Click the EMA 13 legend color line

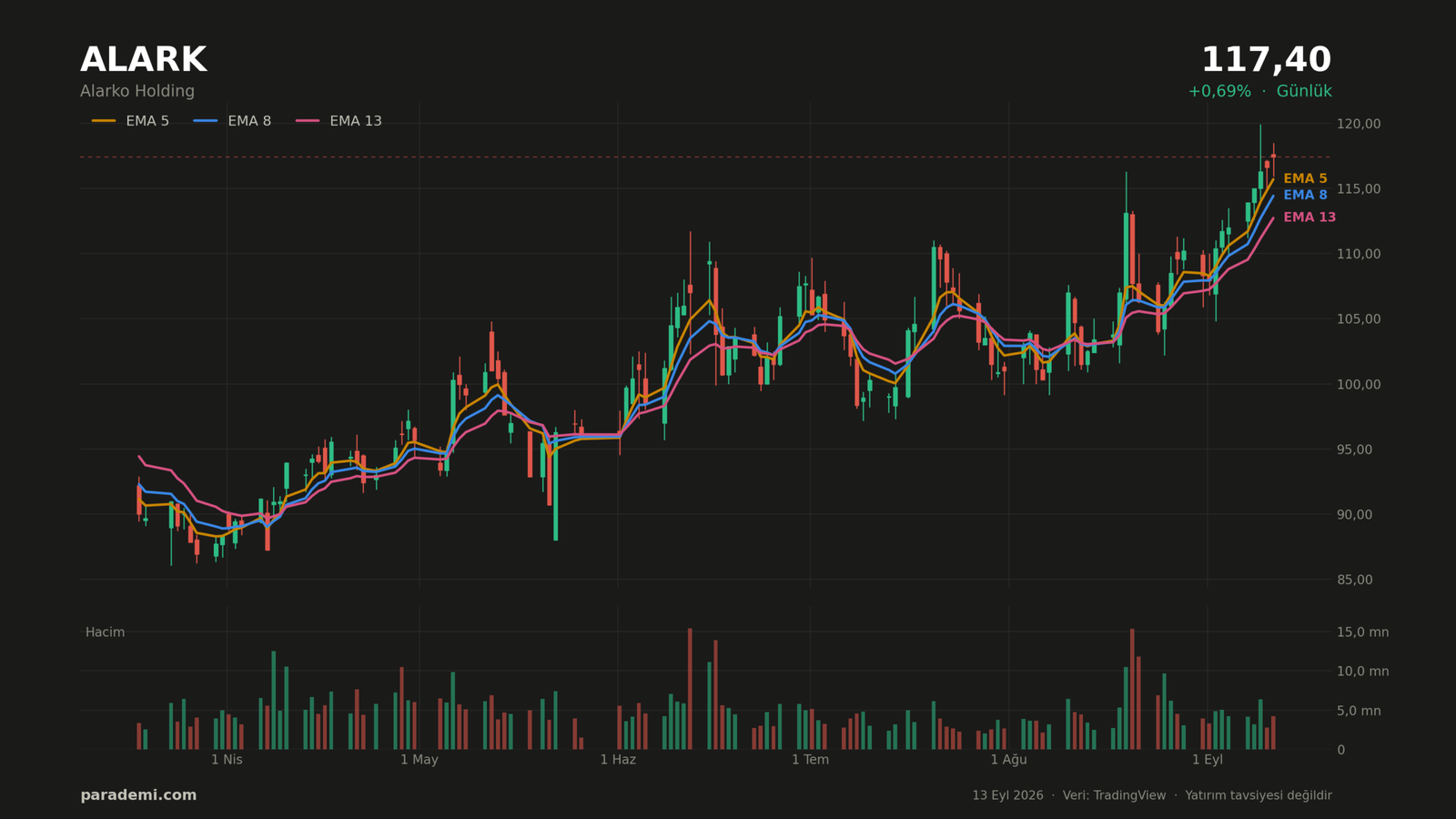308,121
